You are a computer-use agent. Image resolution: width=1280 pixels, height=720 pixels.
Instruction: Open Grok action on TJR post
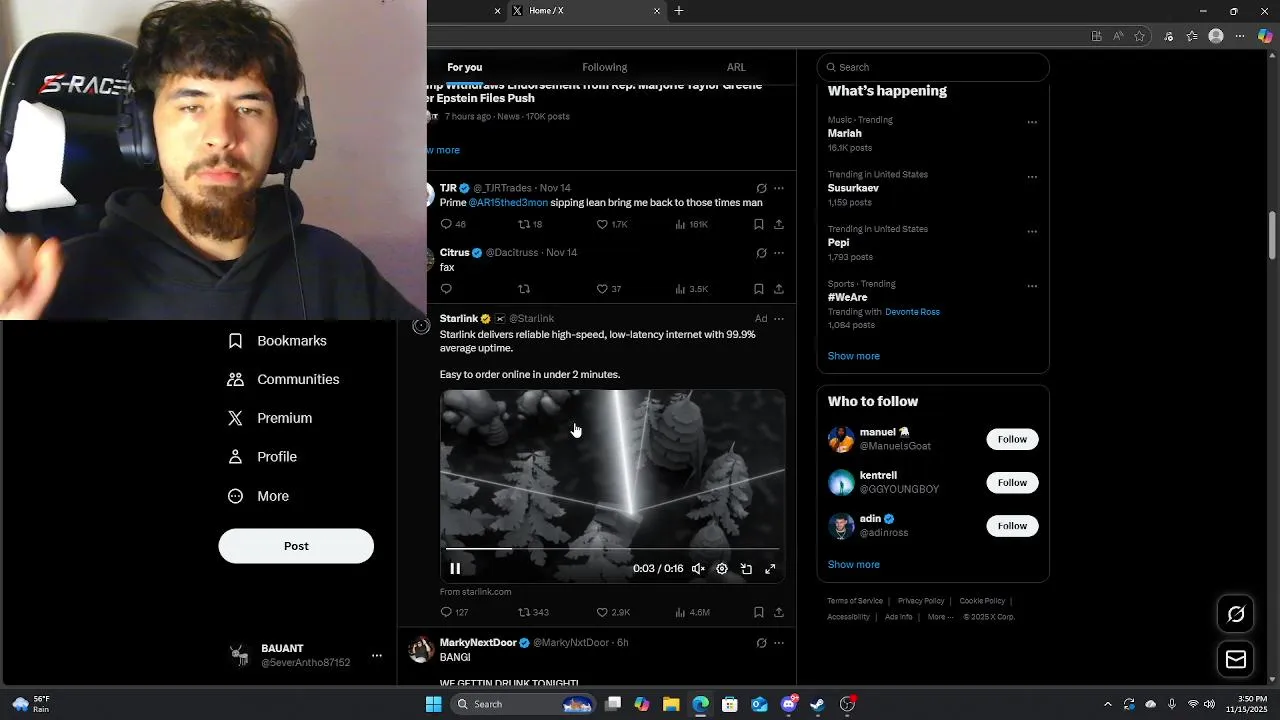pyautogui.click(x=761, y=188)
